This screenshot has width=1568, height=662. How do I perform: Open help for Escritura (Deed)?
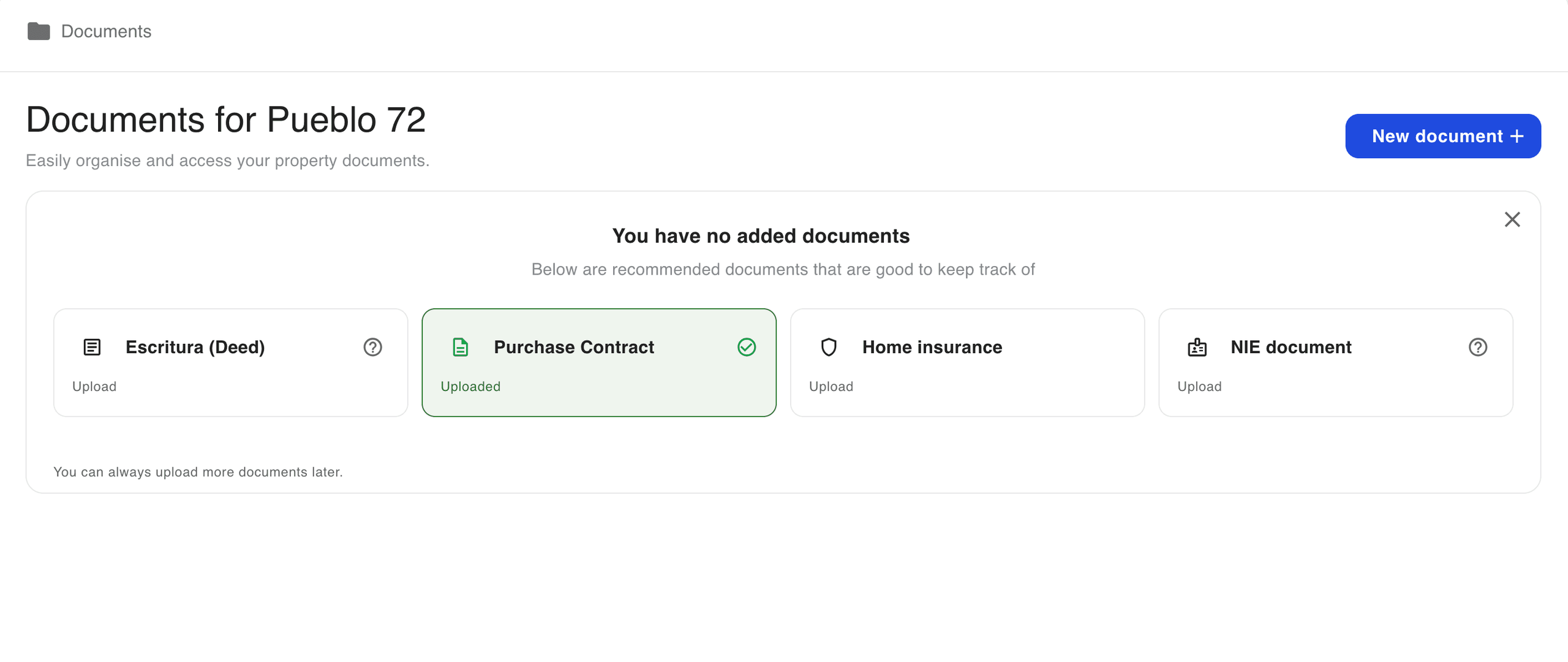(372, 347)
